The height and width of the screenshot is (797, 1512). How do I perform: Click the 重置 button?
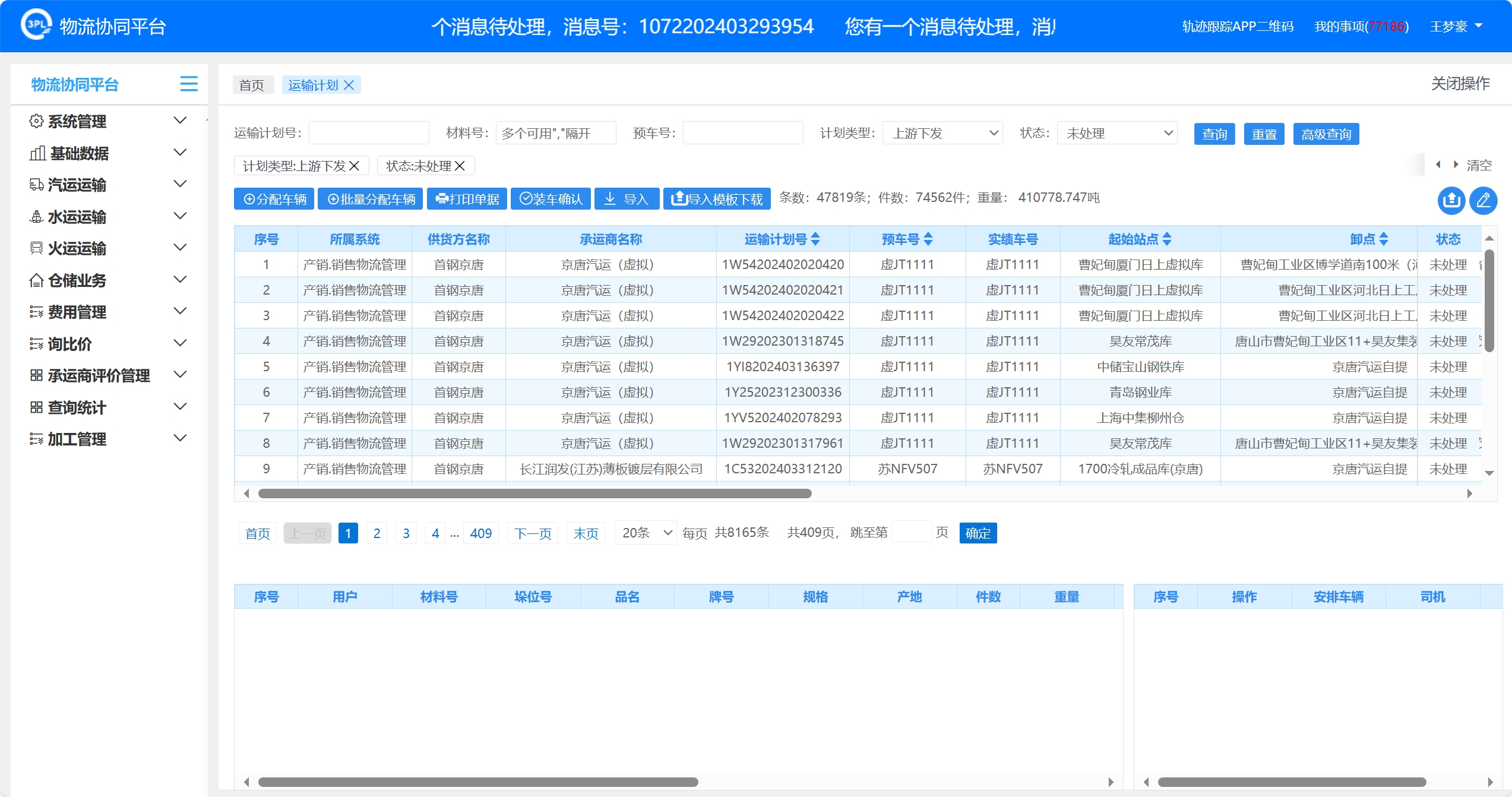click(x=1264, y=134)
